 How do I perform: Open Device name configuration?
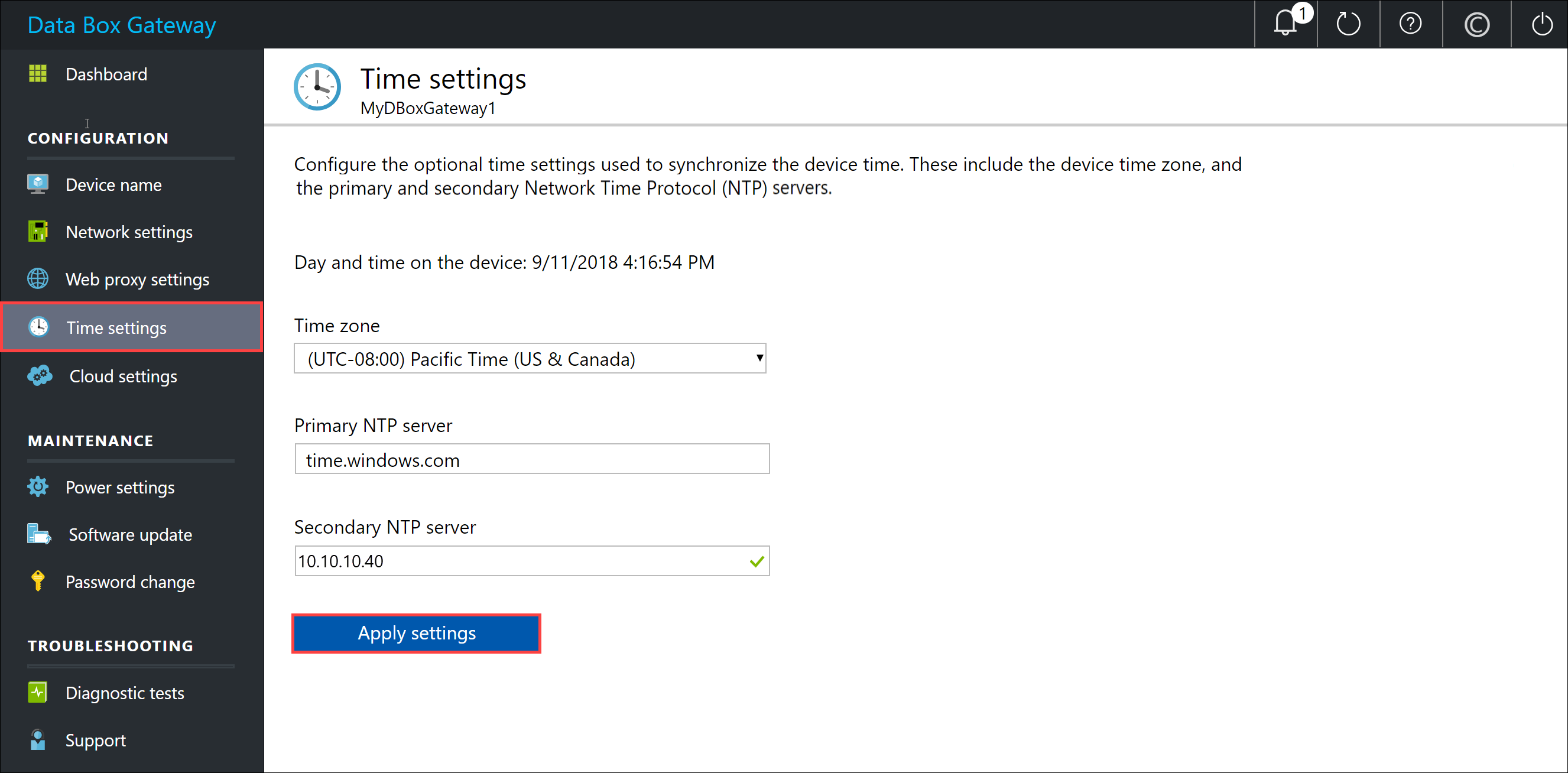click(x=112, y=184)
